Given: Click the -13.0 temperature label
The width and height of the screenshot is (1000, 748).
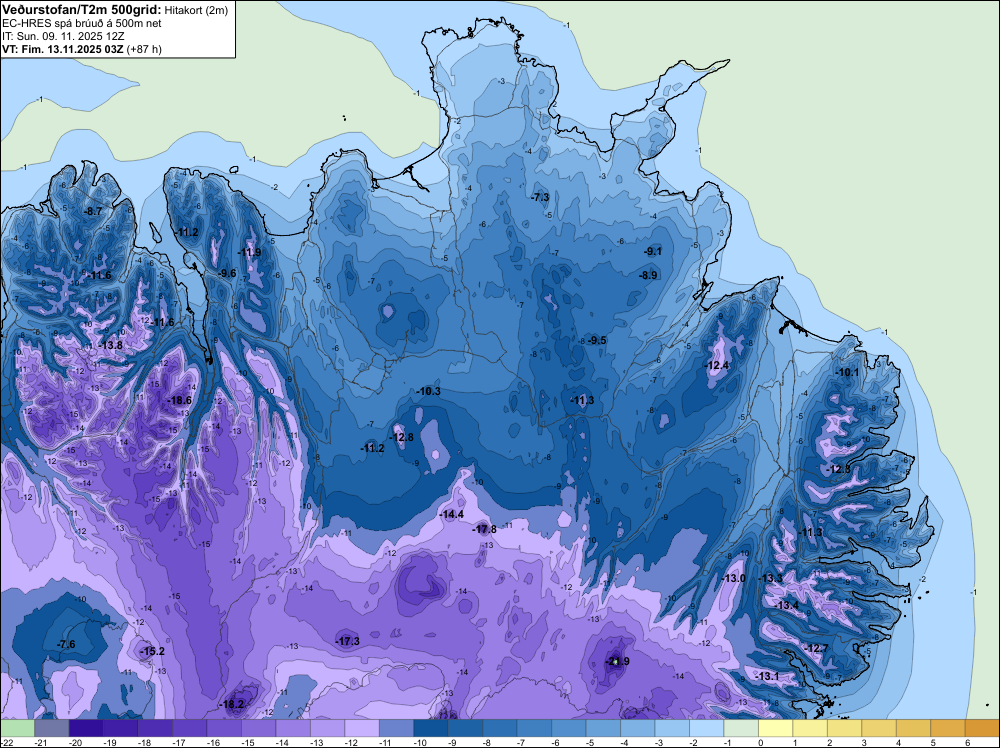Looking at the screenshot, I should (x=733, y=578).
